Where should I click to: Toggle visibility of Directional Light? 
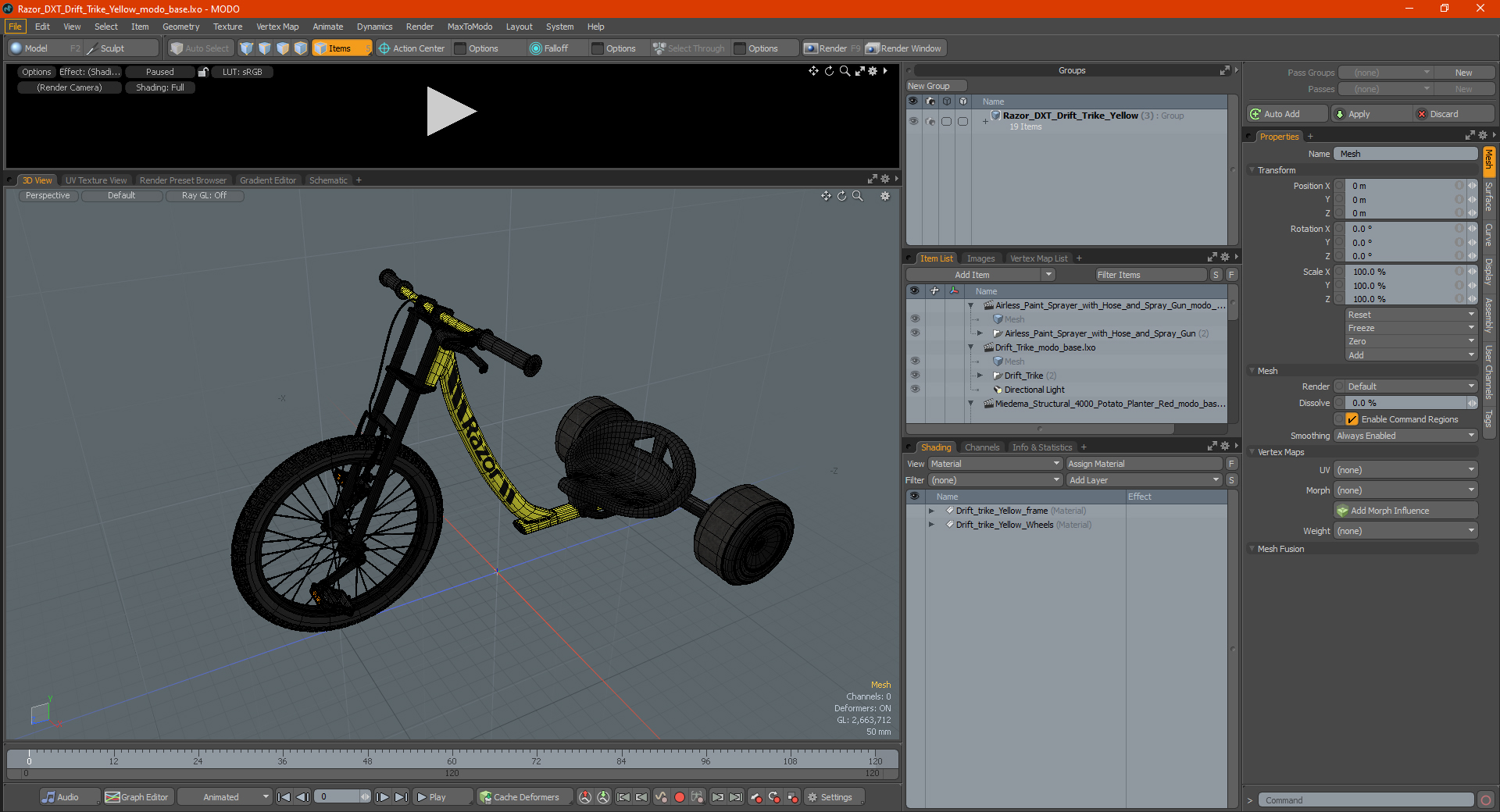915,389
